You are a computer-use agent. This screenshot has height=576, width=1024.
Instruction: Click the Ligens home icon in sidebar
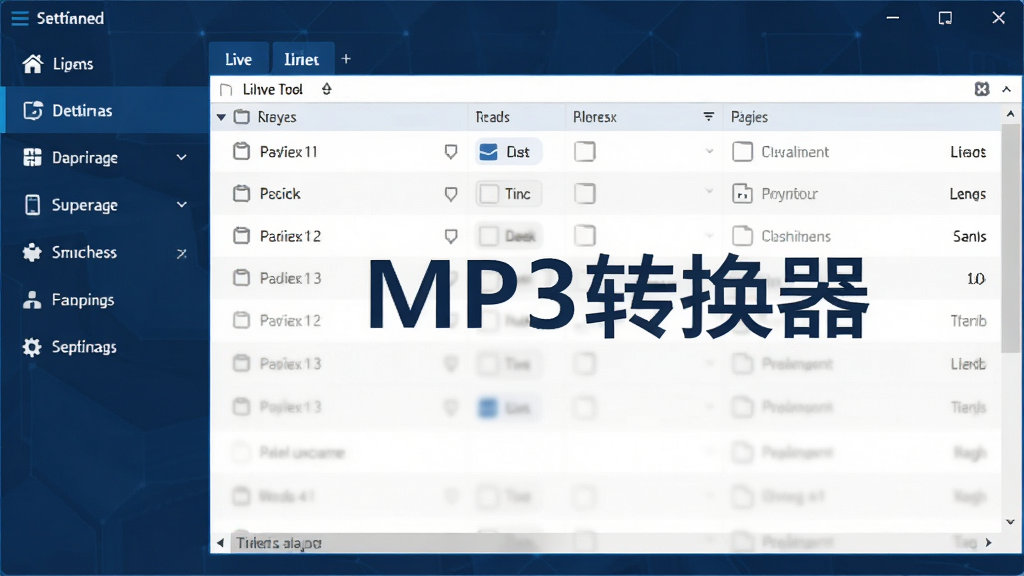click(x=33, y=63)
